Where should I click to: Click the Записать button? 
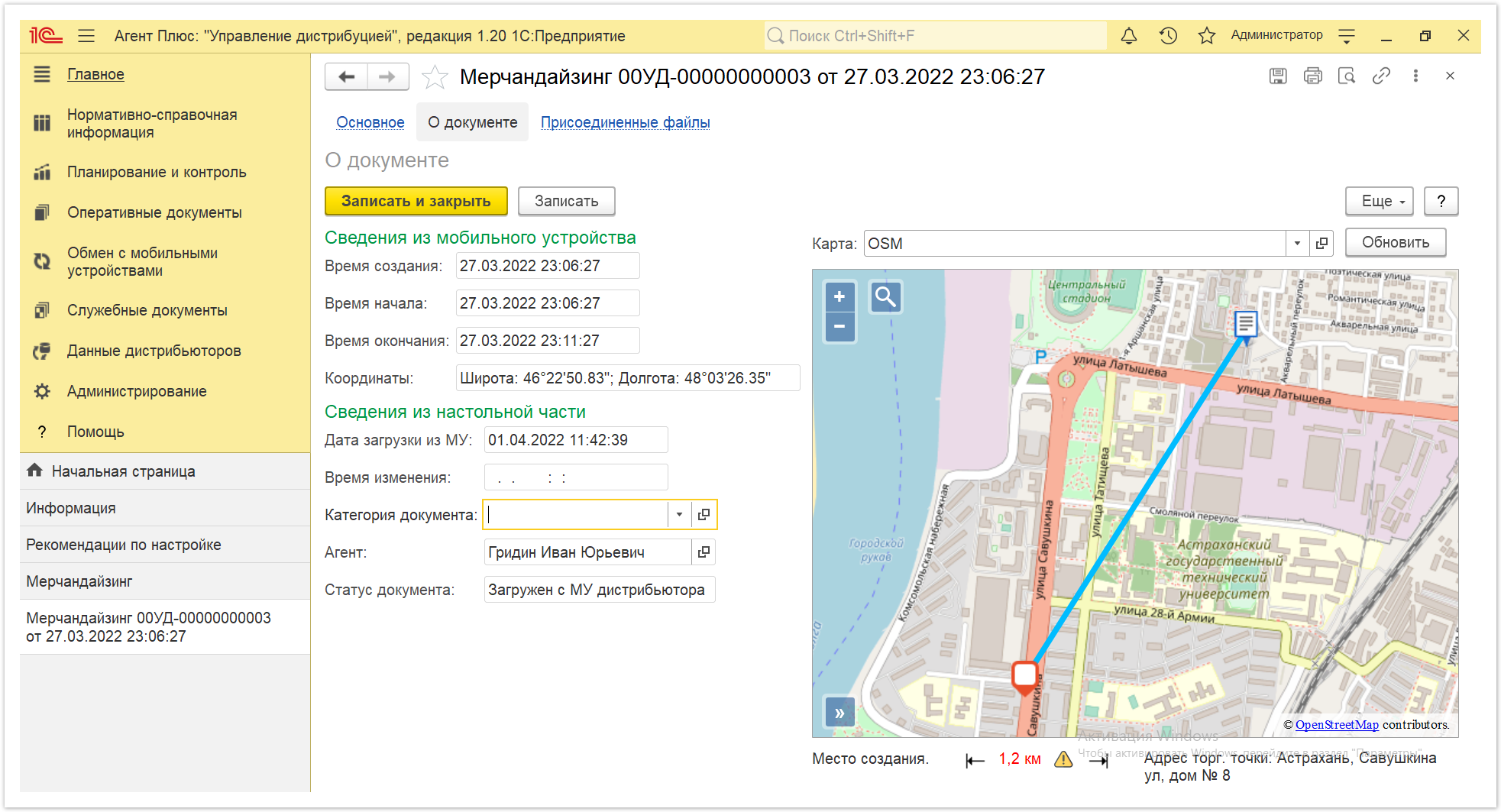pos(566,201)
